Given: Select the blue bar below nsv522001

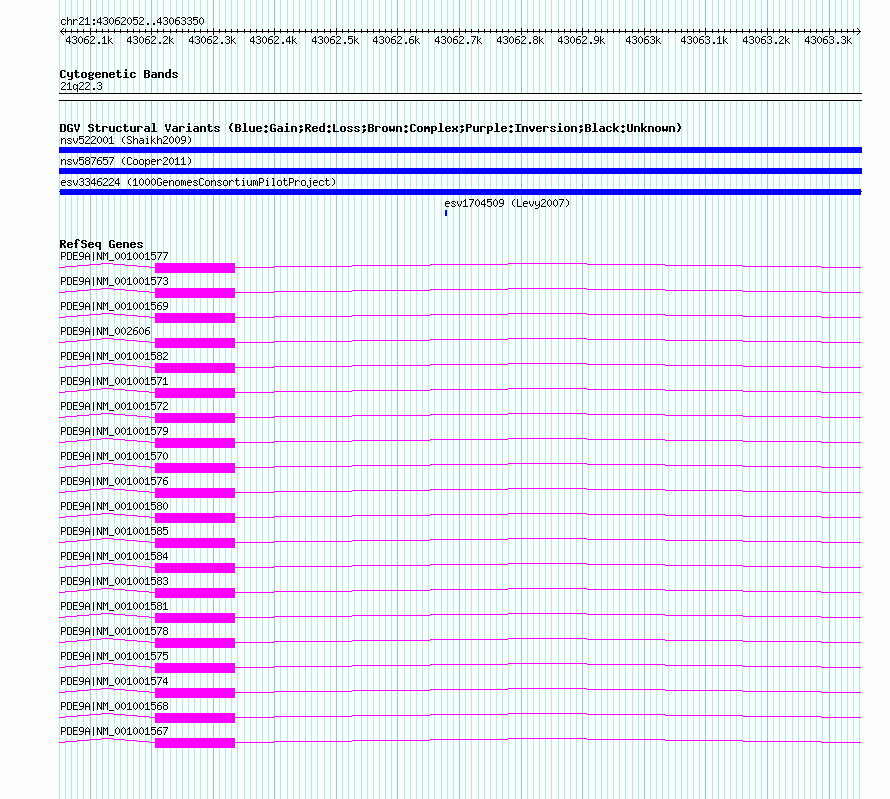Looking at the screenshot, I should 460,150.
